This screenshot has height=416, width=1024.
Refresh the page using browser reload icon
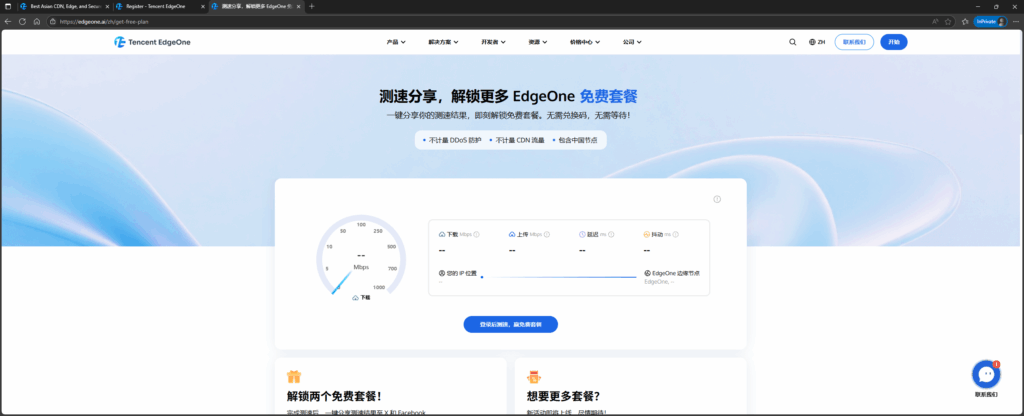pos(22,20)
